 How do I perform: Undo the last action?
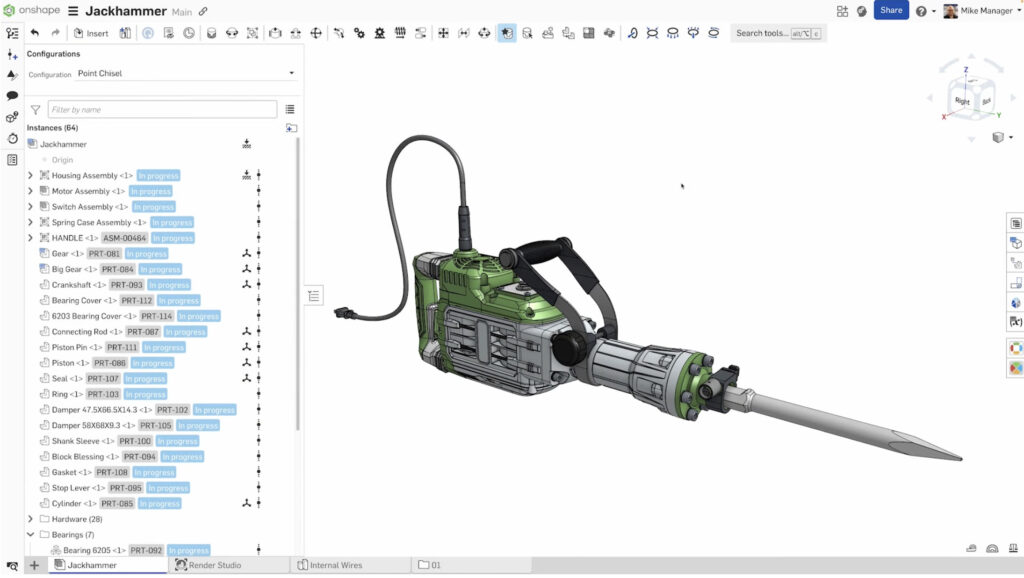35,33
